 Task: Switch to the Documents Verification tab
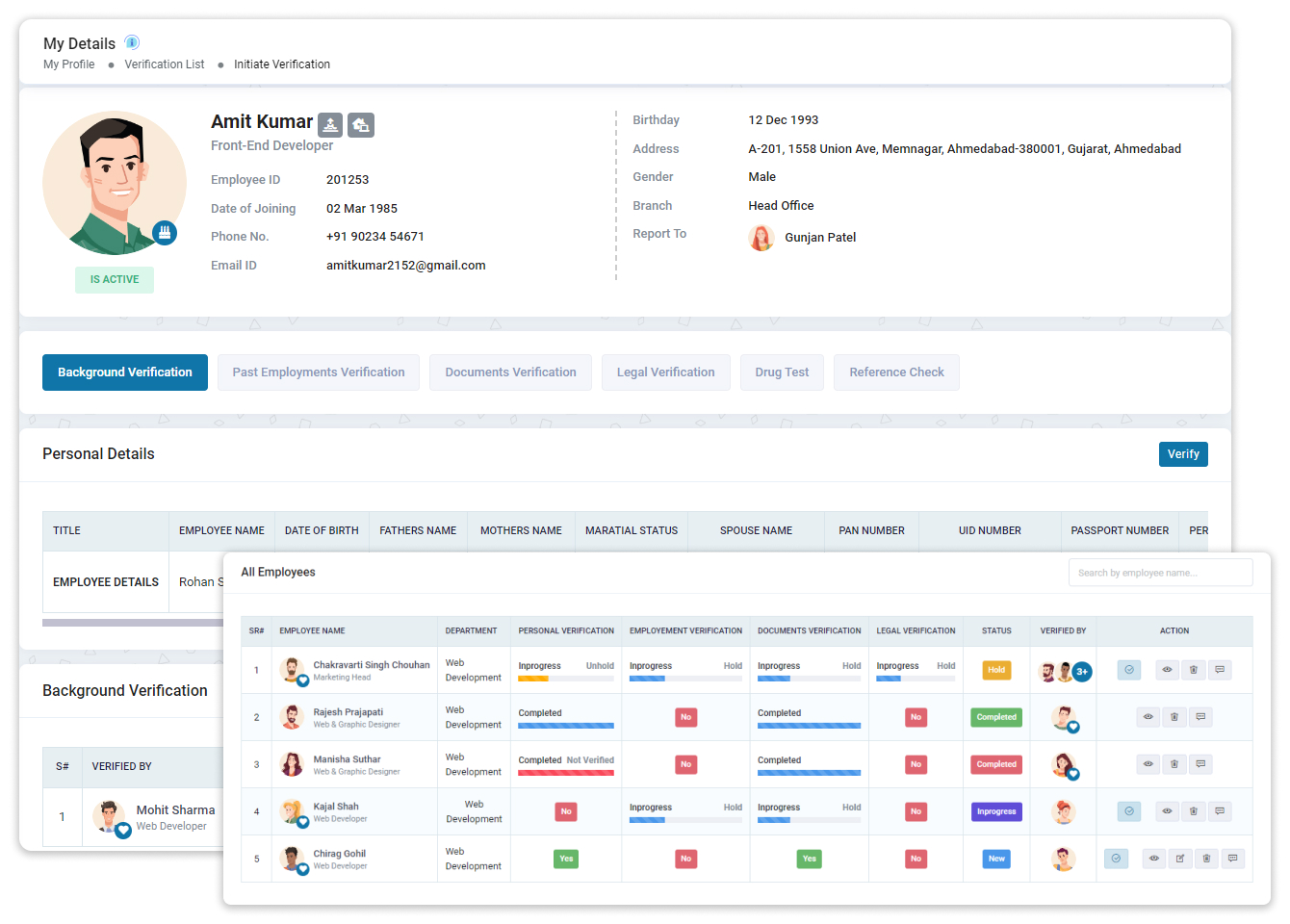point(510,372)
